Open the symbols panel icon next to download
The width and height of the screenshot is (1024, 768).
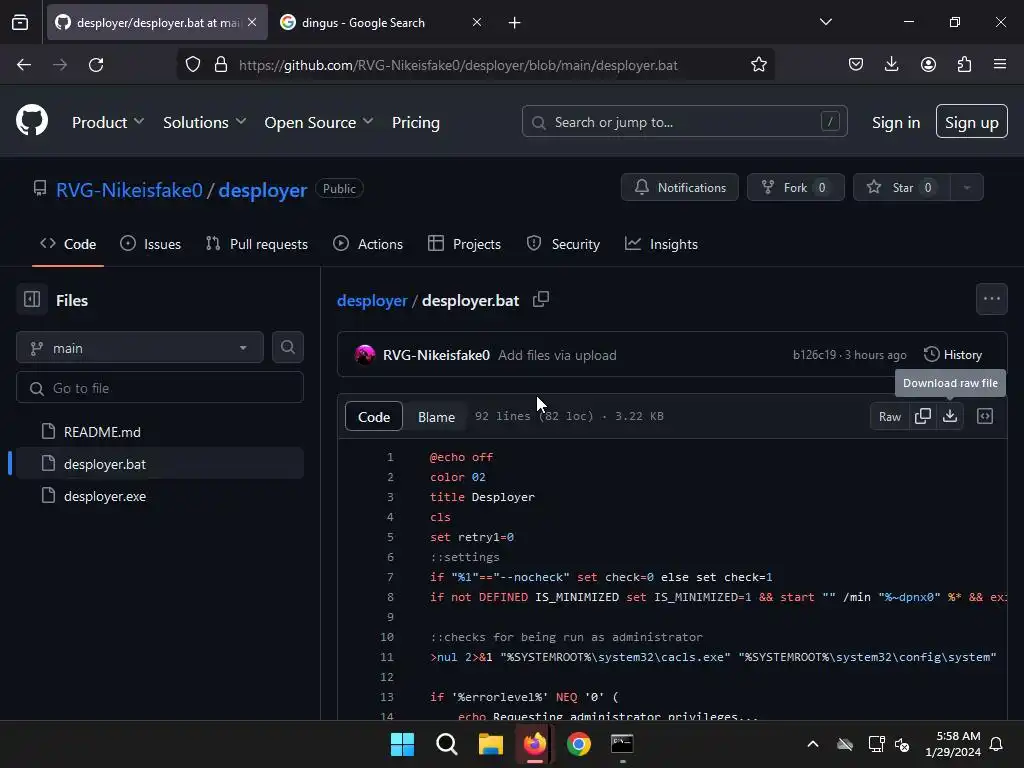[x=985, y=416]
